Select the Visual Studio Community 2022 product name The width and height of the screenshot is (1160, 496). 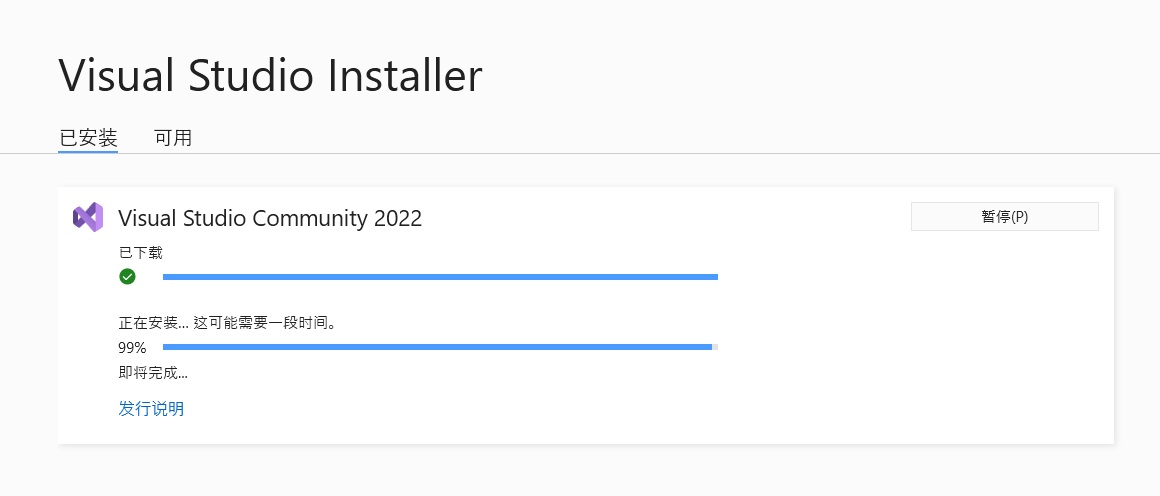coord(270,218)
